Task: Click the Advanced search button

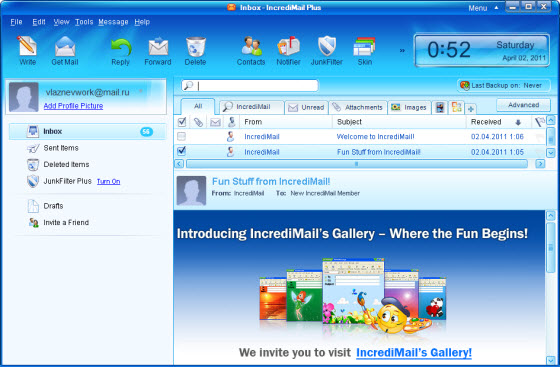Action: pos(523,105)
